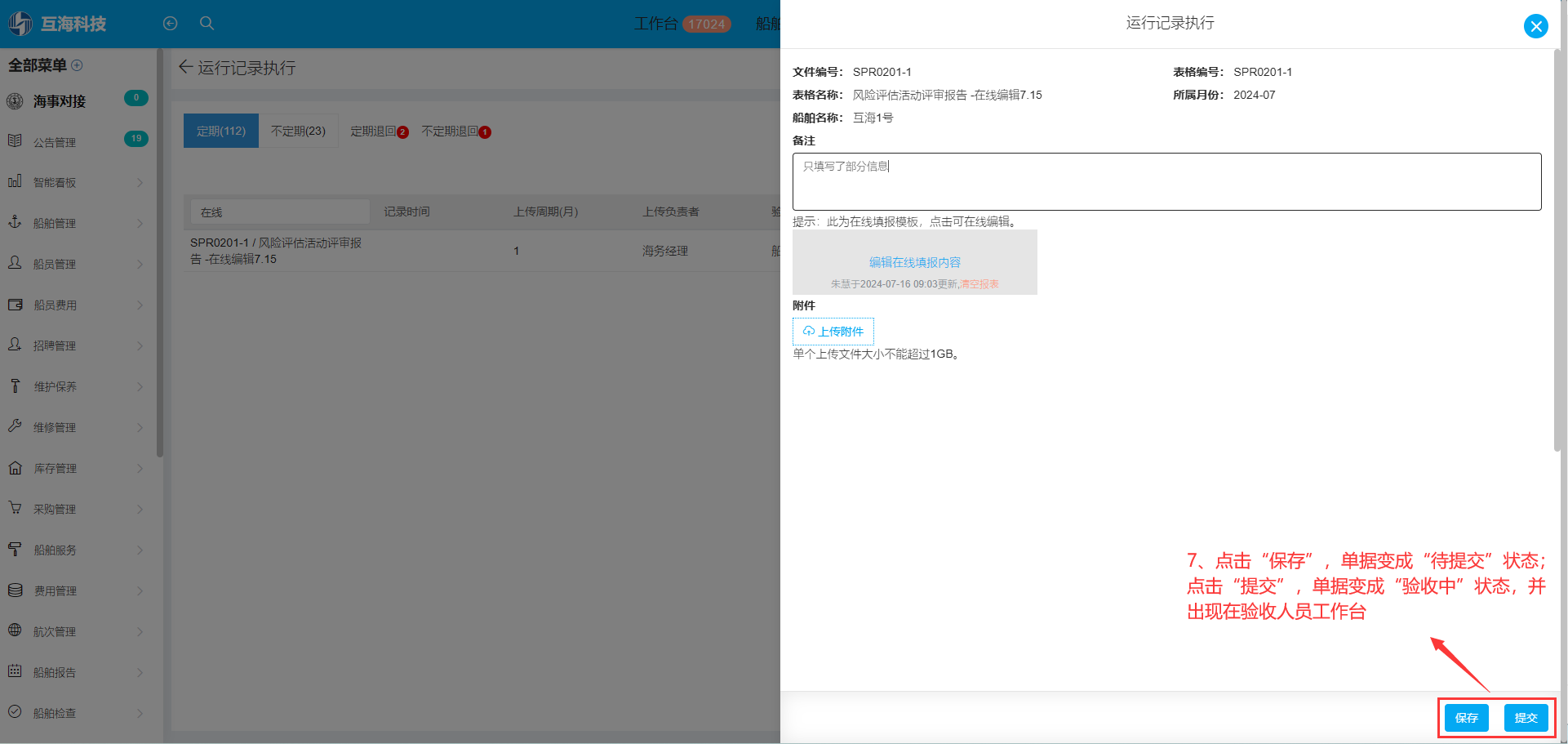Expand the 维修管理 menu chevron
This screenshot has width=1568, height=744.
(x=140, y=427)
